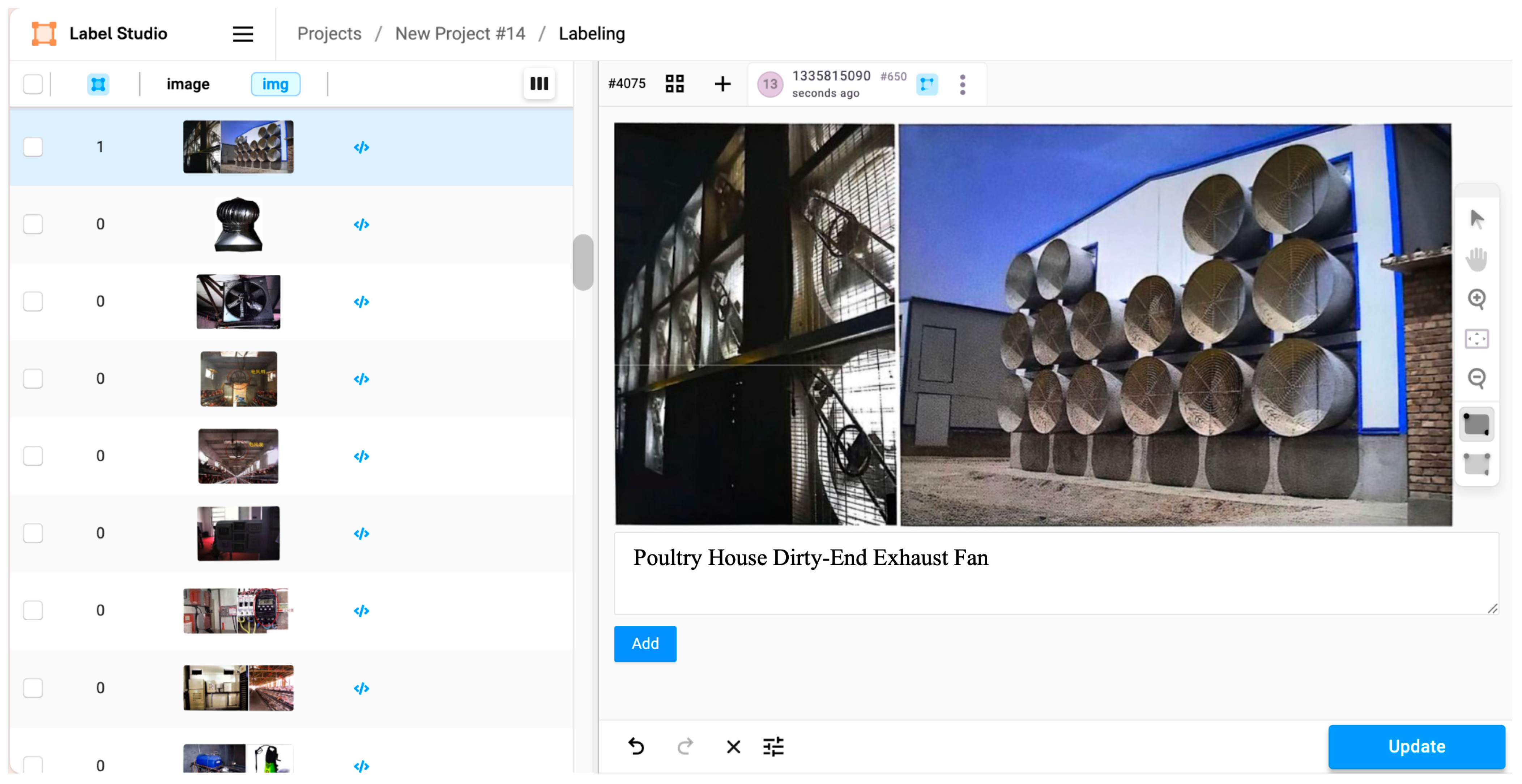Check the box for the black cabinet row

(33, 533)
